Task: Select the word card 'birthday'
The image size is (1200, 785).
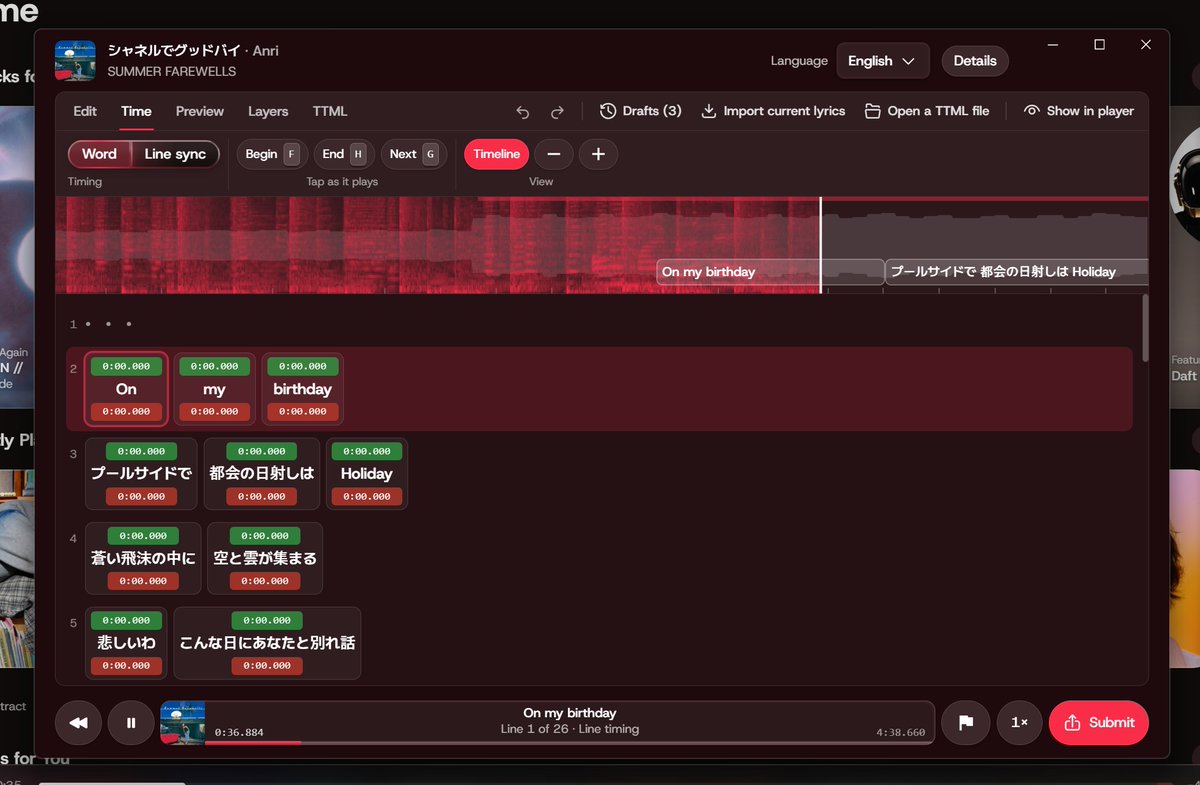Action: (x=302, y=389)
